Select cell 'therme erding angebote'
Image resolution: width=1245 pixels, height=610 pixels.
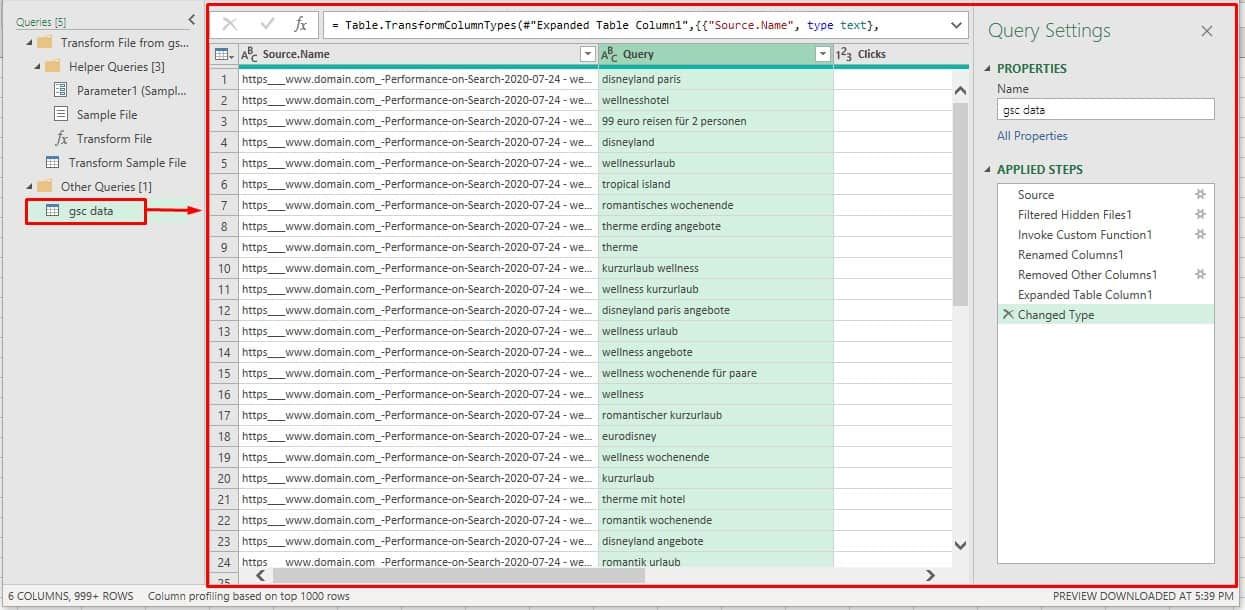(716, 226)
